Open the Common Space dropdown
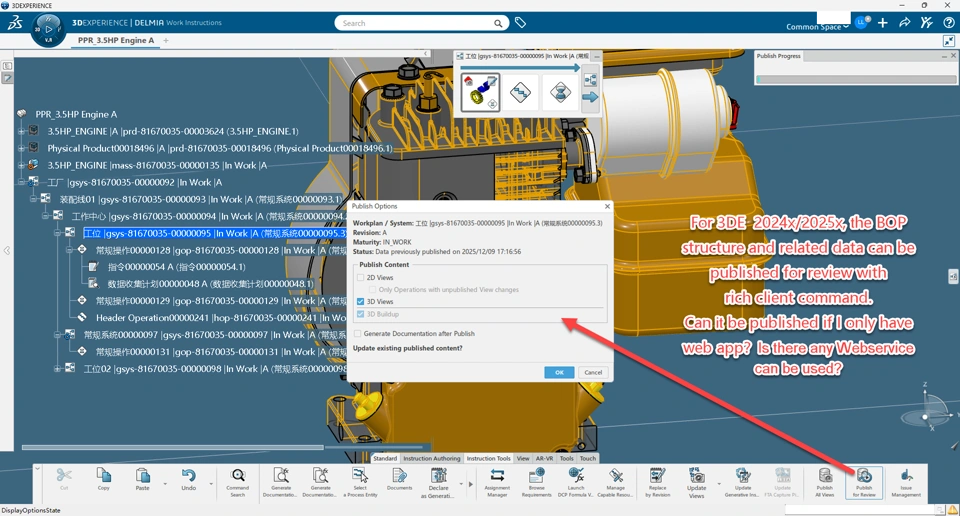 coord(817,26)
